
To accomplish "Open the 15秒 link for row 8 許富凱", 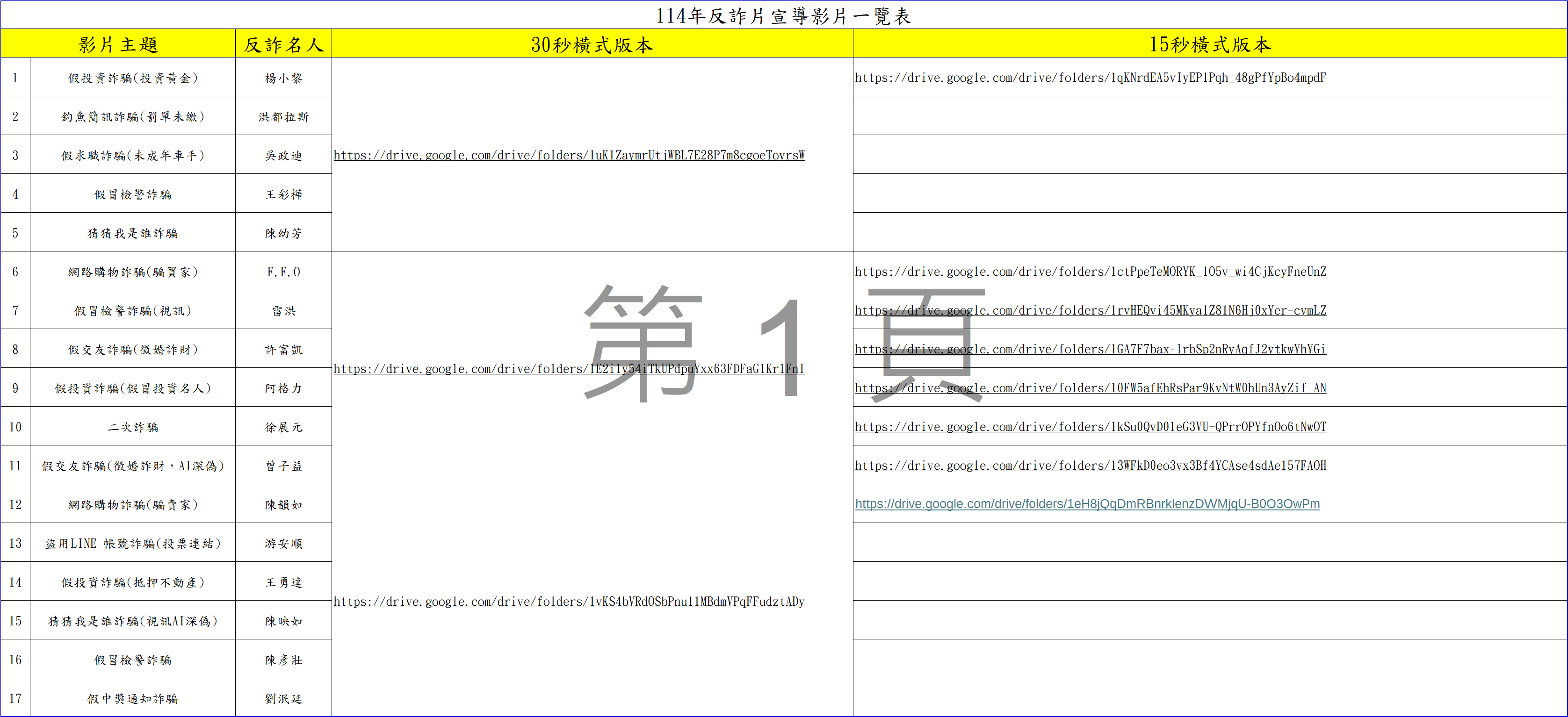I will (1090, 350).
